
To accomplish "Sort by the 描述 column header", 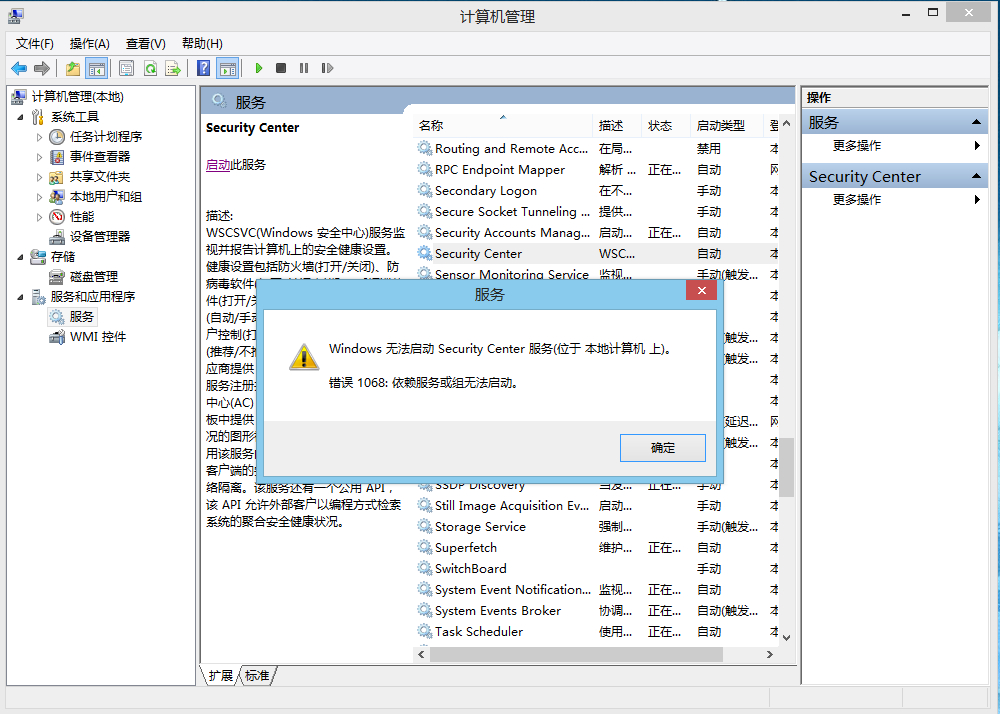I will (x=617, y=126).
